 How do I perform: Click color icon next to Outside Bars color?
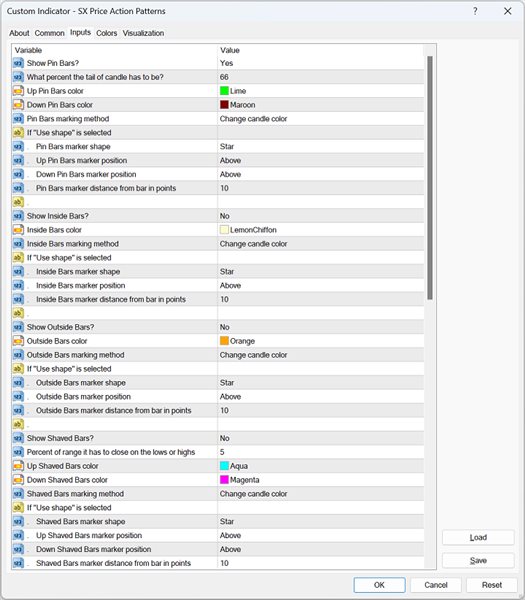pyautogui.click(x=18, y=341)
